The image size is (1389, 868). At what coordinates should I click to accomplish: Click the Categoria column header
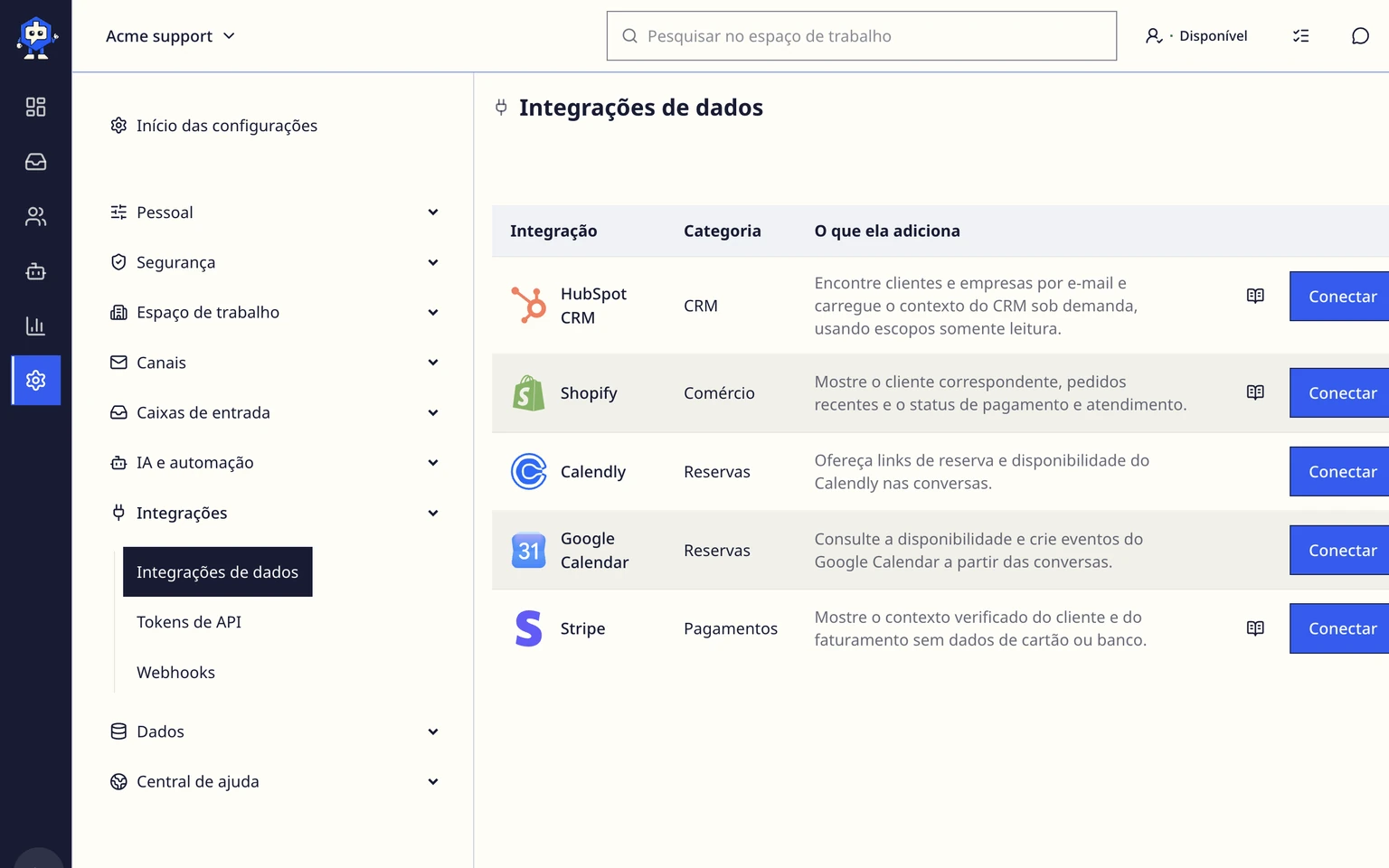(723, 231)
